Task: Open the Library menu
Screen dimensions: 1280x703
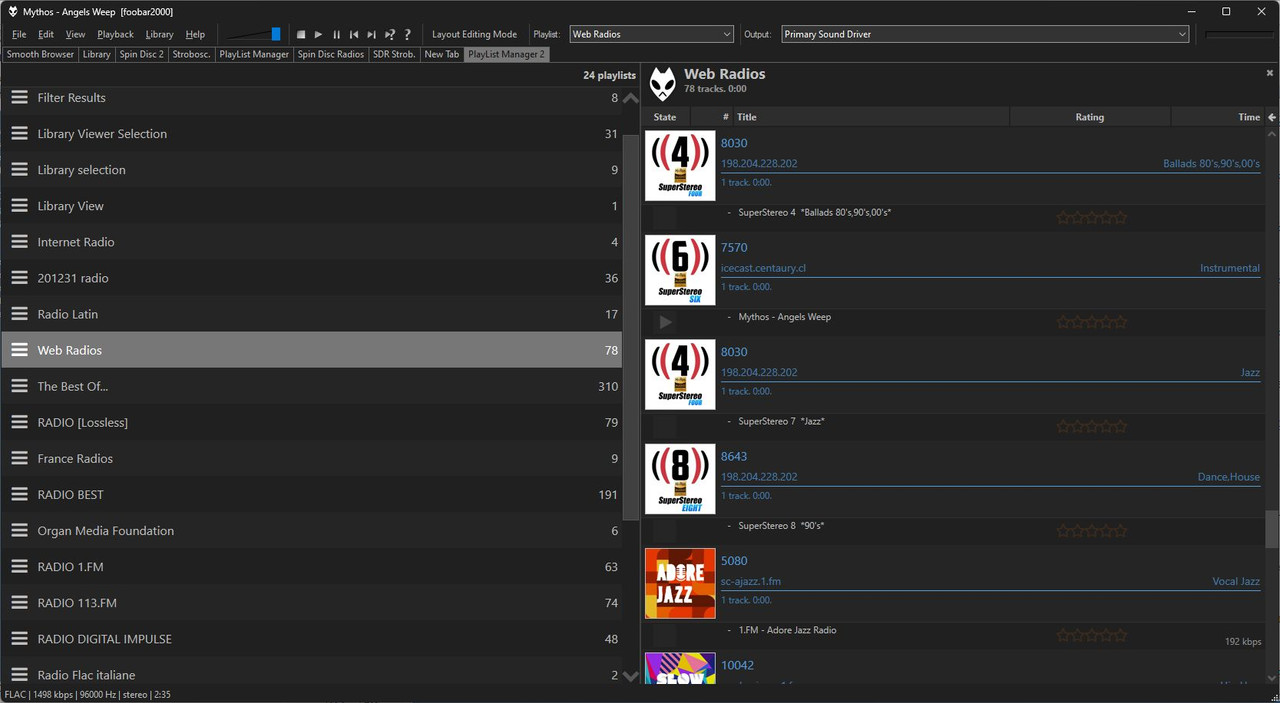Action: coord(159,34)
